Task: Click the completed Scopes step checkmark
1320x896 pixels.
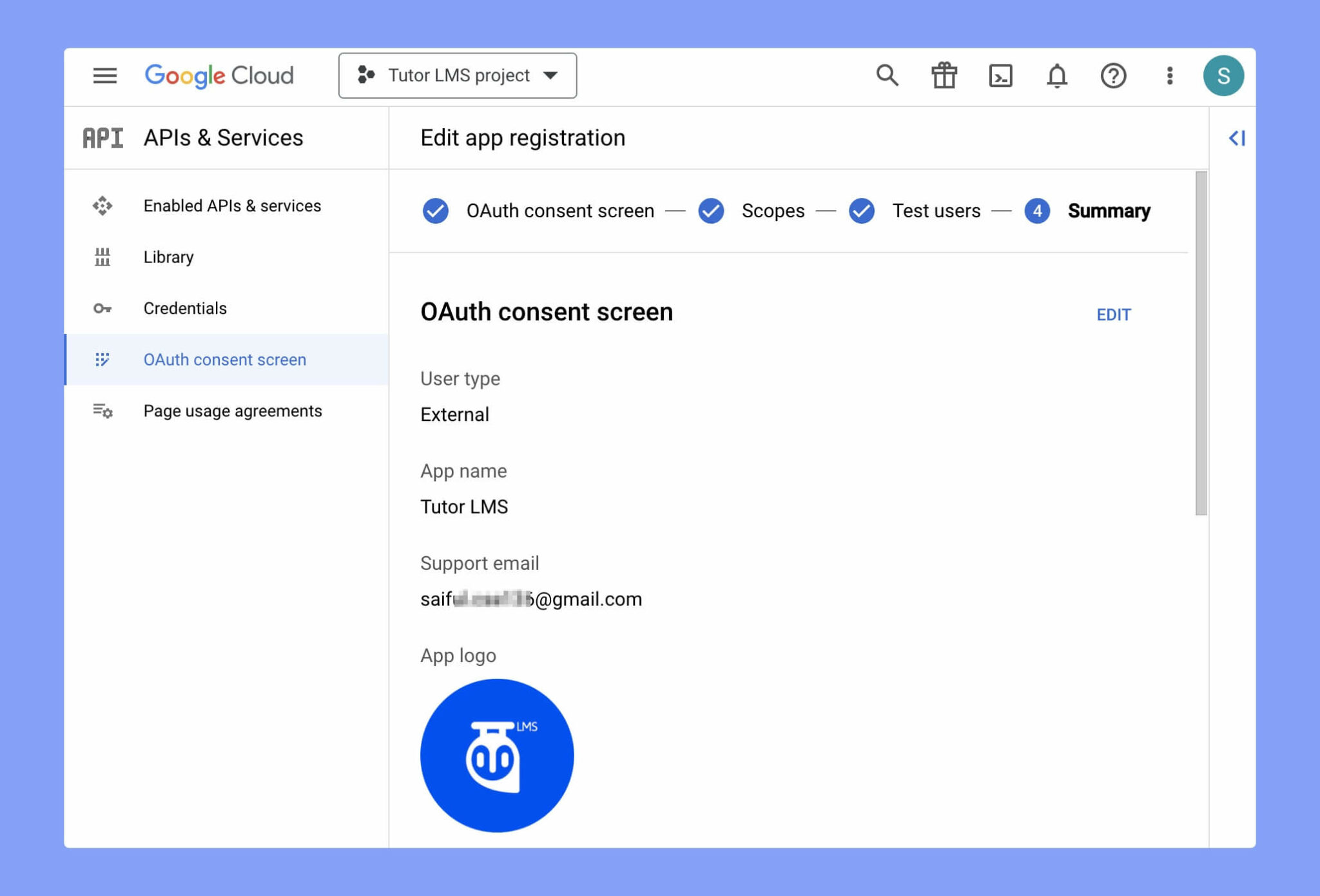Action: [x=710, y=211]
